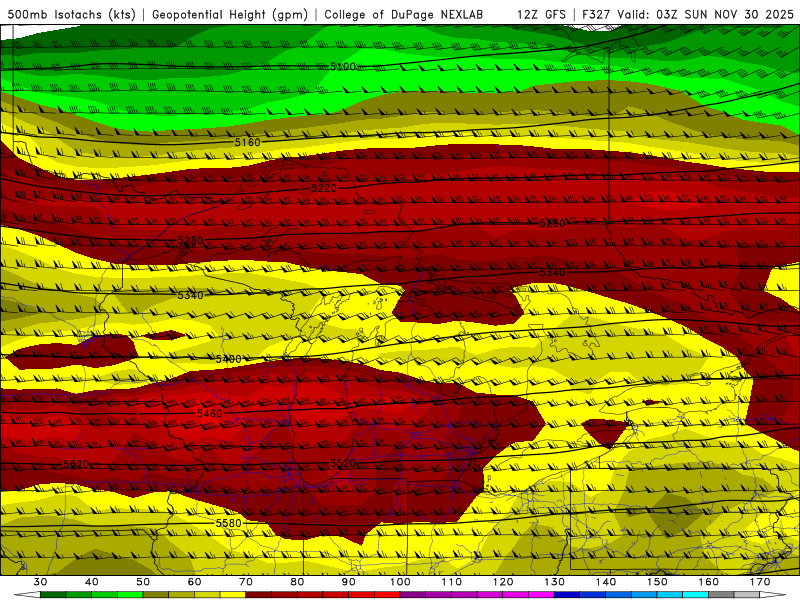Click the 5400 height contour label

[x=228, y=359]
